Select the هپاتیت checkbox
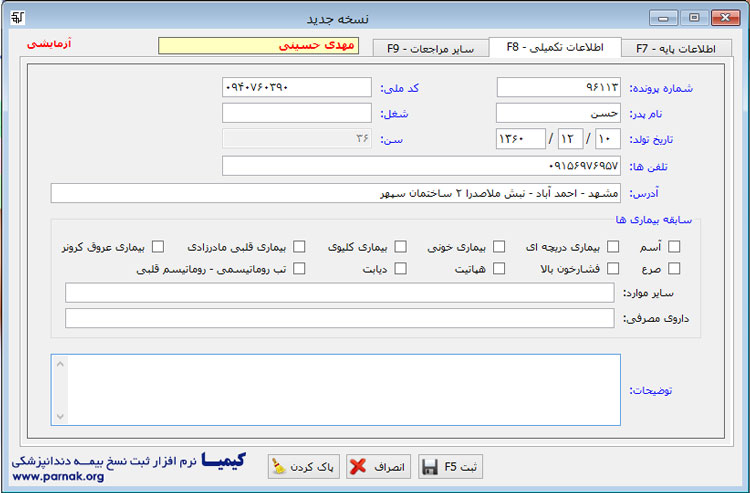Image resolution: width=750 pixels, height=493 pixels. coord(499,268)
